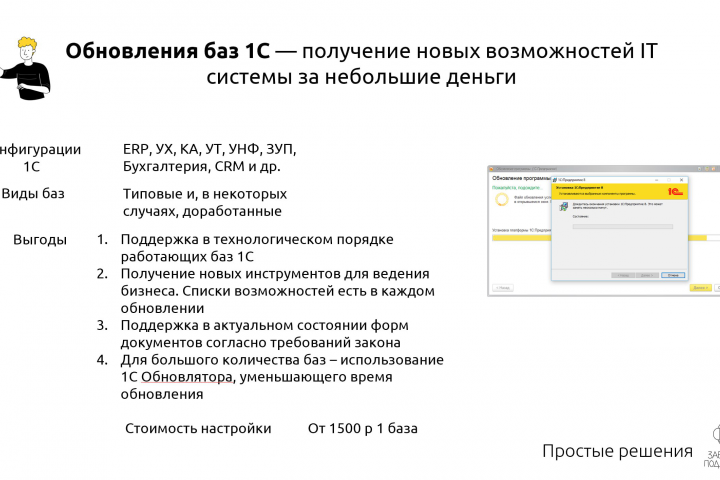Click greyed Назад button in 1C installer dialog

tap(623, 275)
